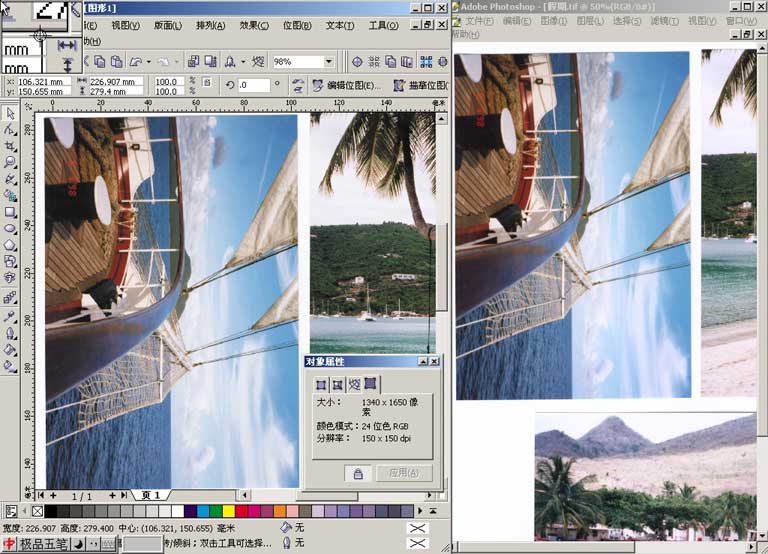Select the Fill bucket tool

coord(10,350)
